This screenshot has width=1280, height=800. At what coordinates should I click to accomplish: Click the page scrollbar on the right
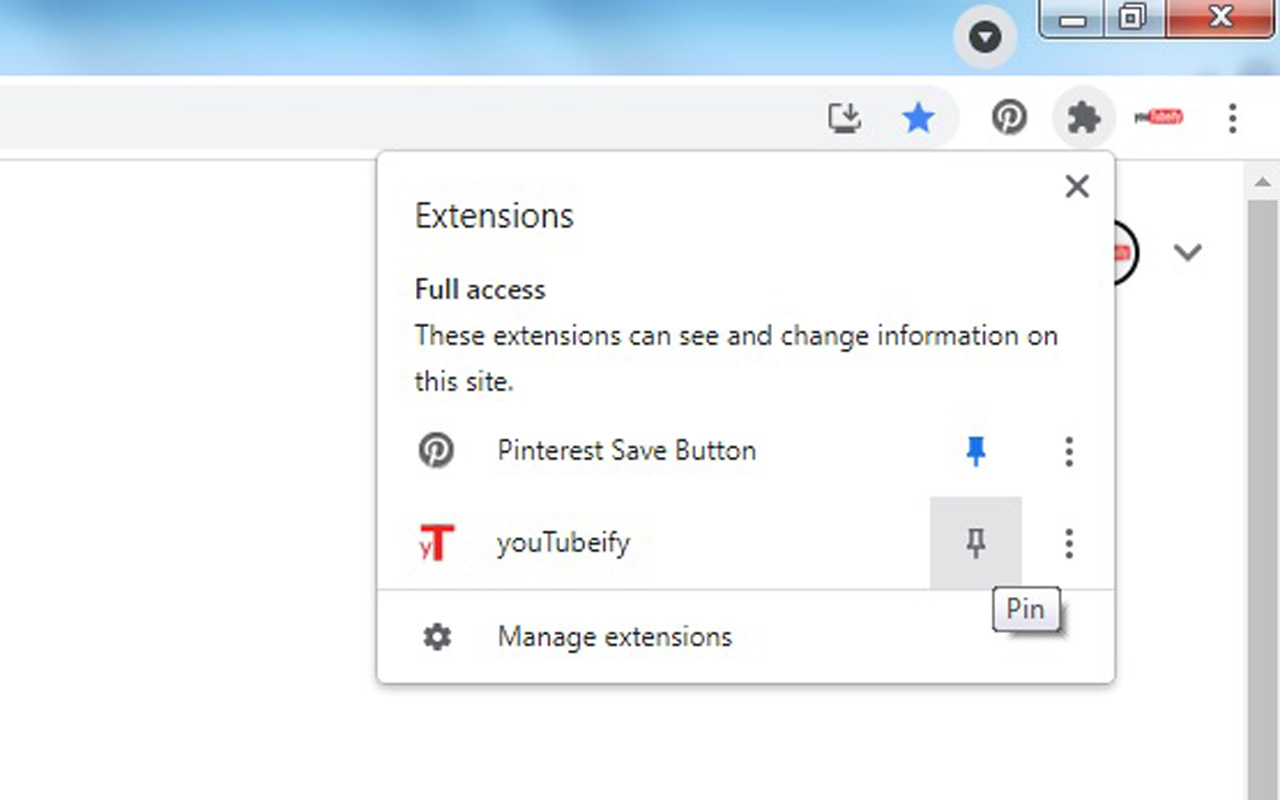1262,400
